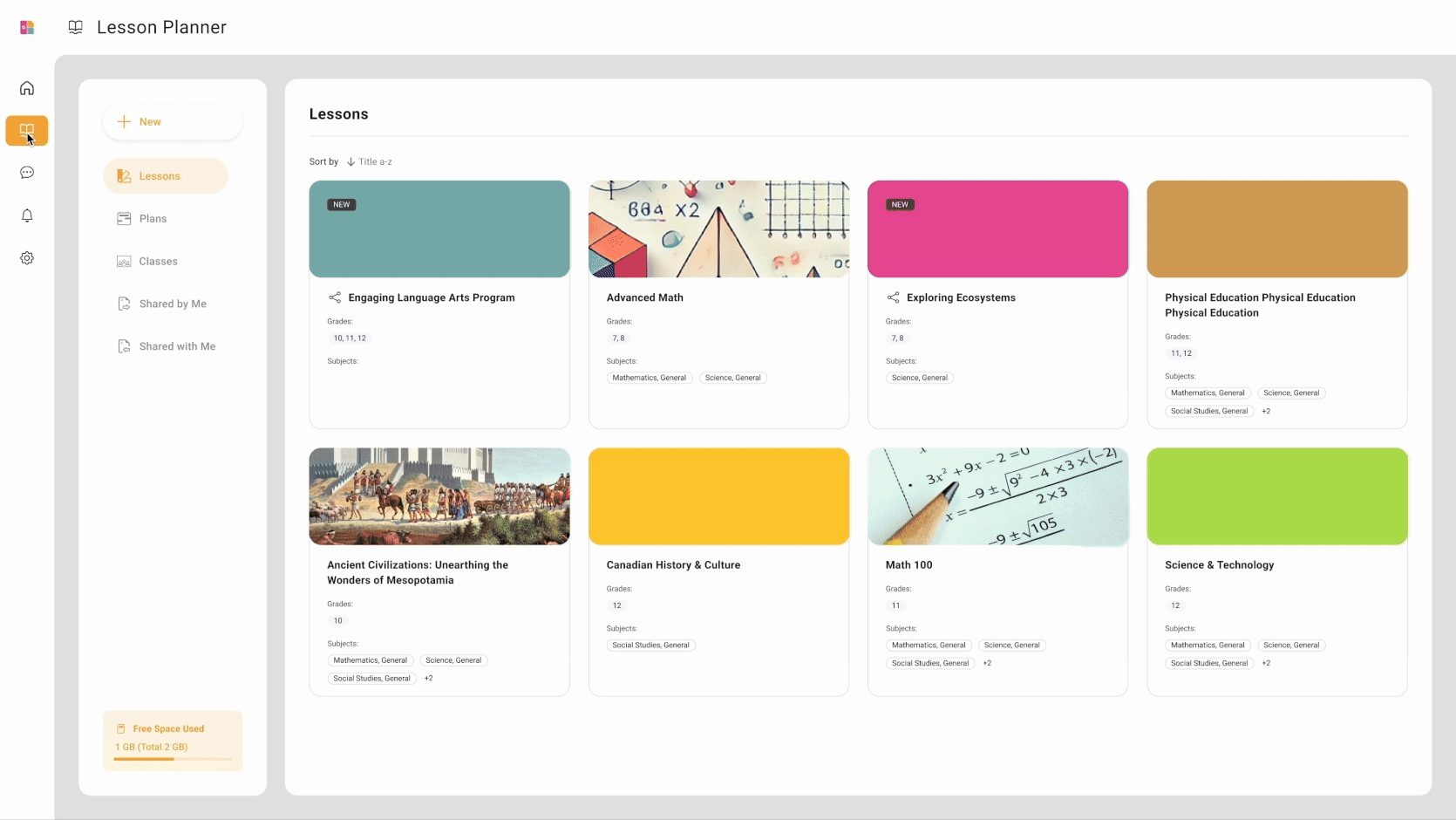
Task: Click Science, General tag on Advanced Math
Action: (733, 378)
